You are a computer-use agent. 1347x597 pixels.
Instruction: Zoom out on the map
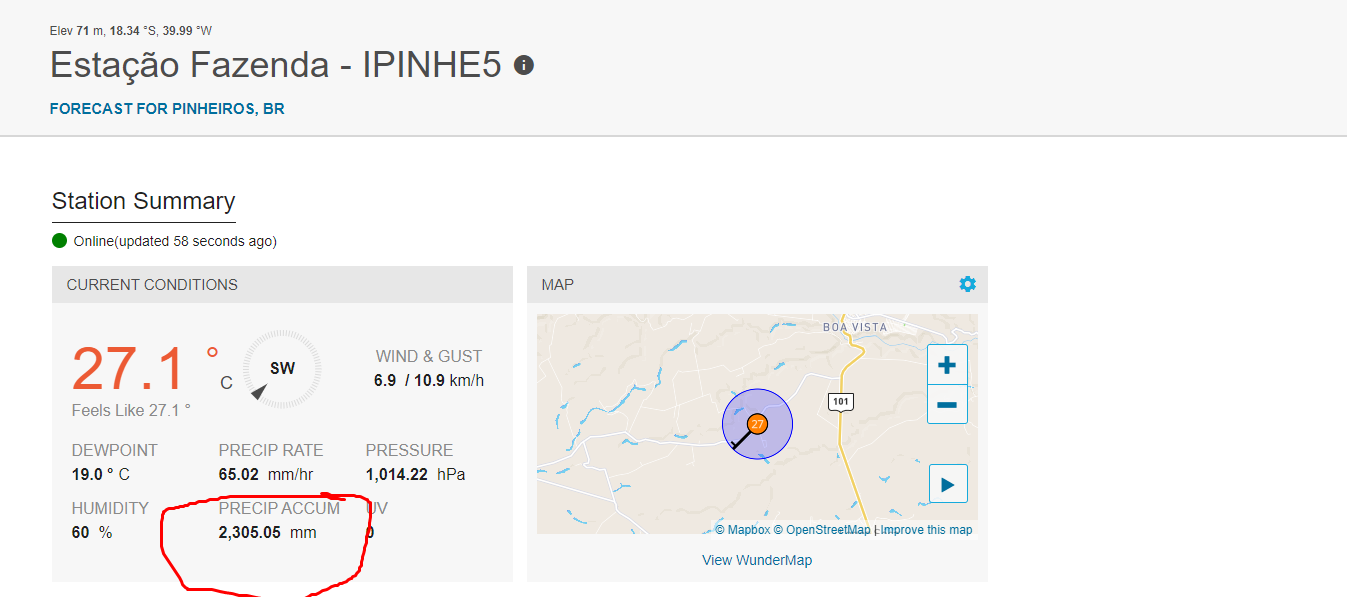(947, 404)
